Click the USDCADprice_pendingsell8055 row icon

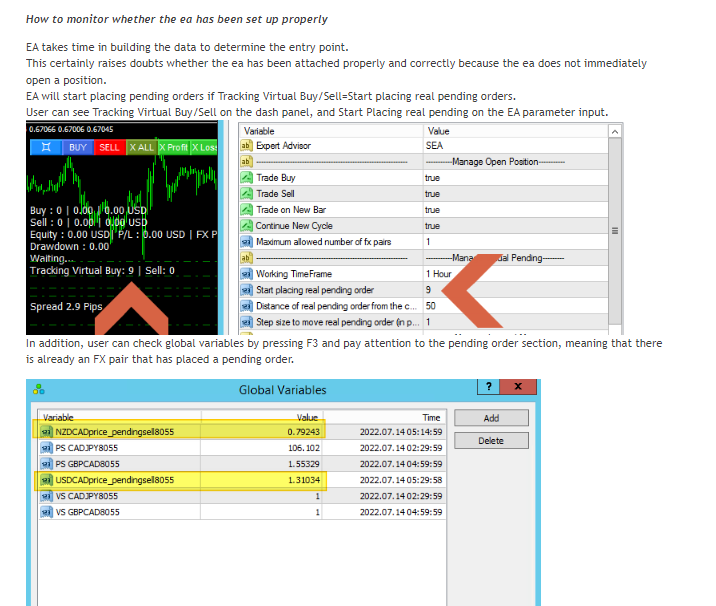point(46,480)
